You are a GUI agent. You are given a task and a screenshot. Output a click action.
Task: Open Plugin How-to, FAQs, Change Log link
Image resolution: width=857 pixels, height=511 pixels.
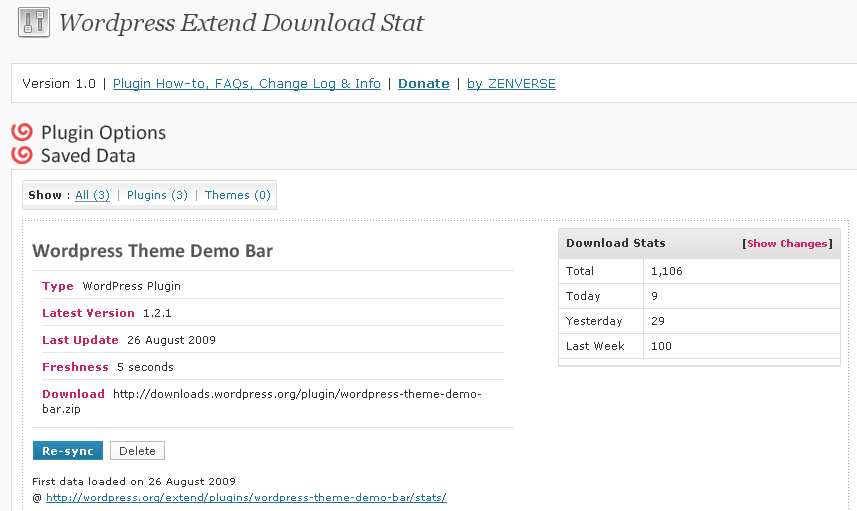tap(246, 84)
